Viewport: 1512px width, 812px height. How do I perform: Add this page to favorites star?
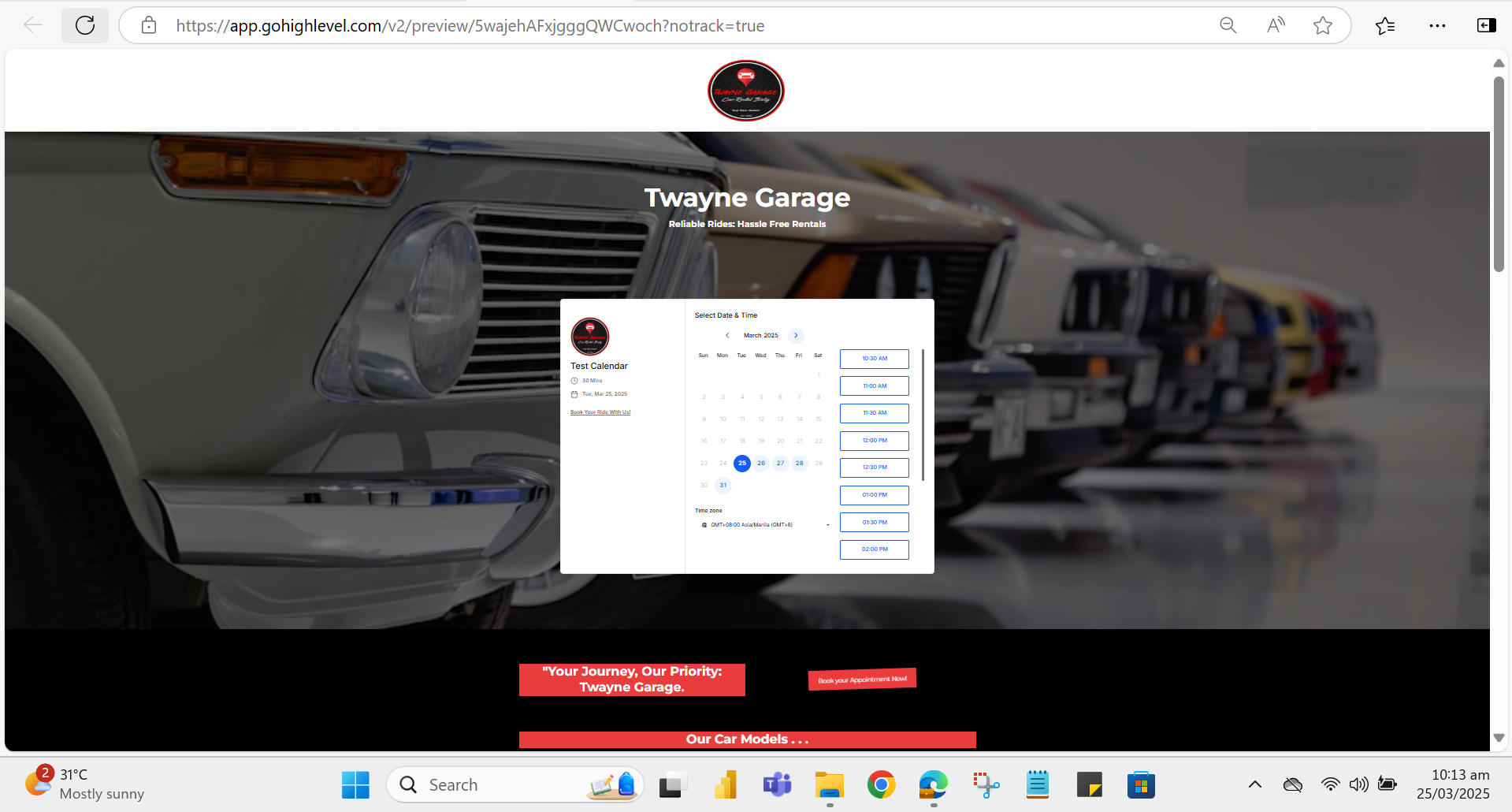pos(1323,25)
